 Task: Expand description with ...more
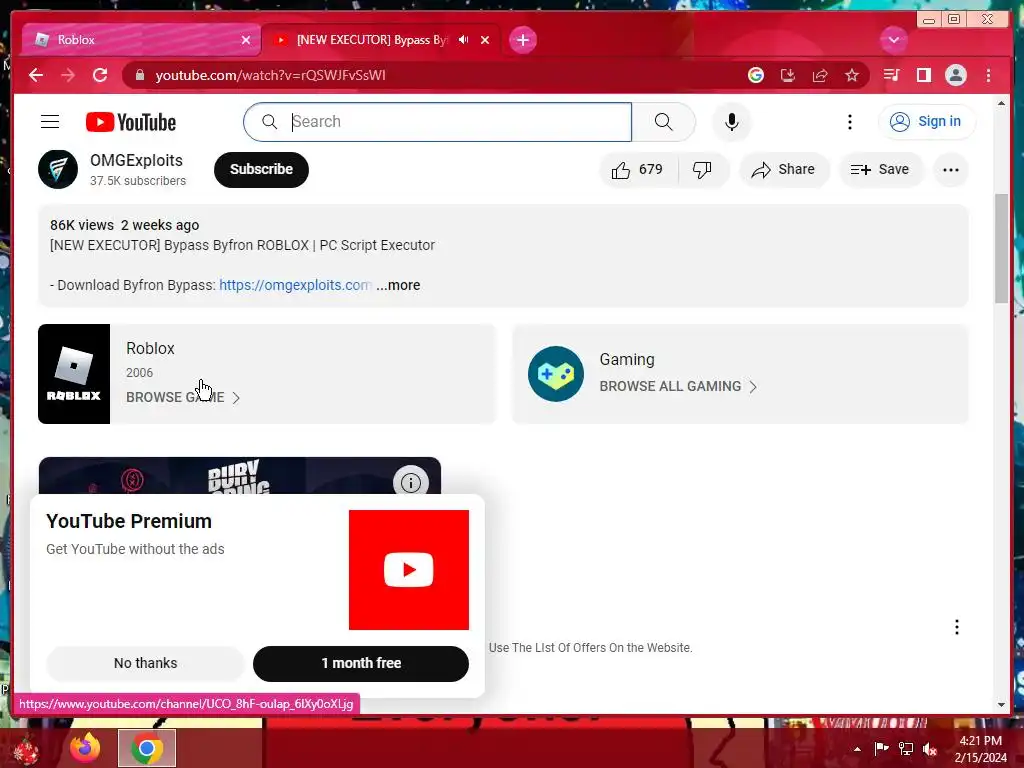pyautogui.click(x=398, y=285)
